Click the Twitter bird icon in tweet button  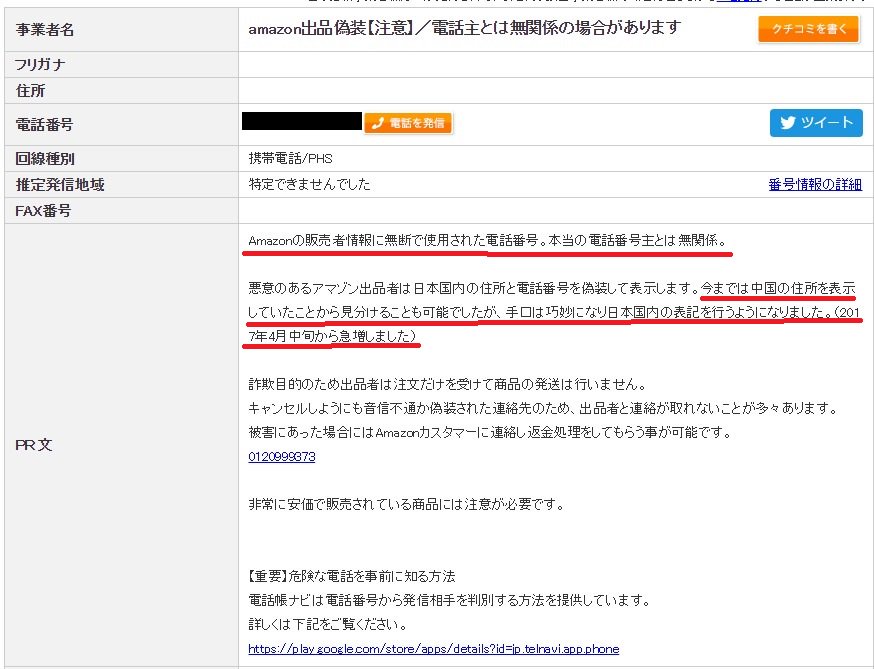[x=788, y=123]
